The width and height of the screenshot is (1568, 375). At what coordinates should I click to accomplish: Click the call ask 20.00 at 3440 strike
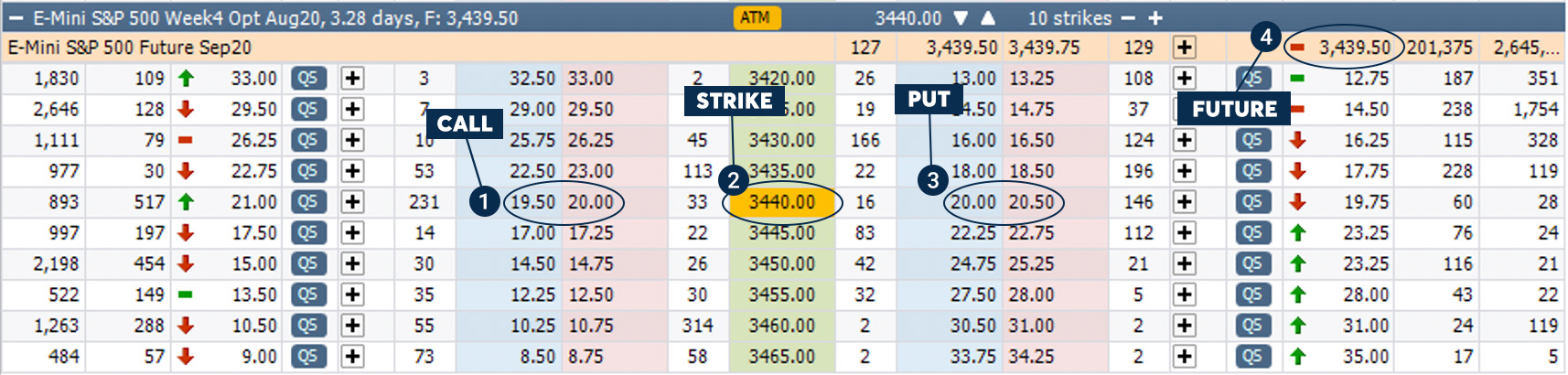coord(591,202)
